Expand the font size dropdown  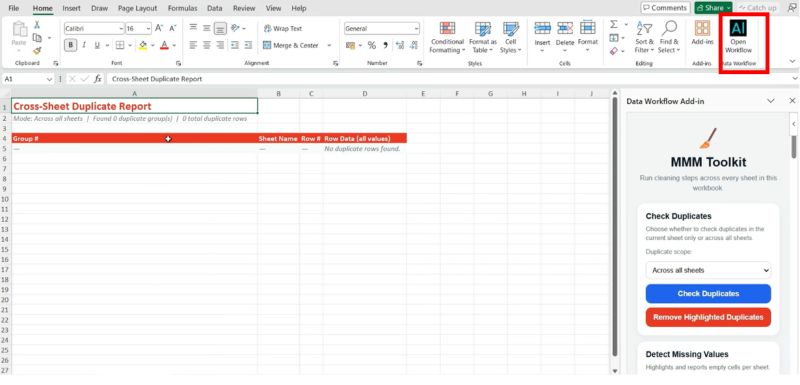pyautogui.click(x=148, y=29)
